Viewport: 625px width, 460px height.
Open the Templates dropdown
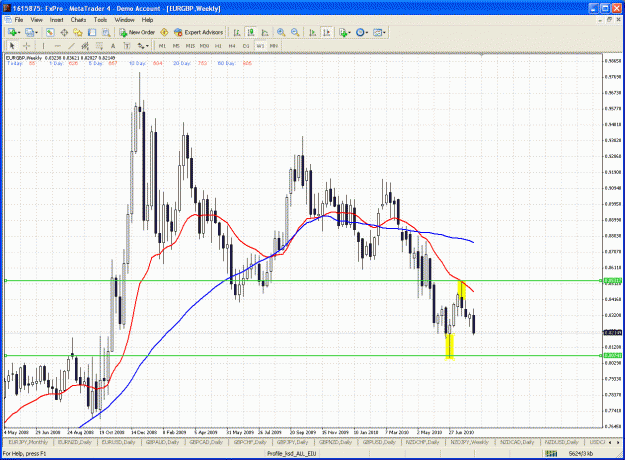click(379, 33)
